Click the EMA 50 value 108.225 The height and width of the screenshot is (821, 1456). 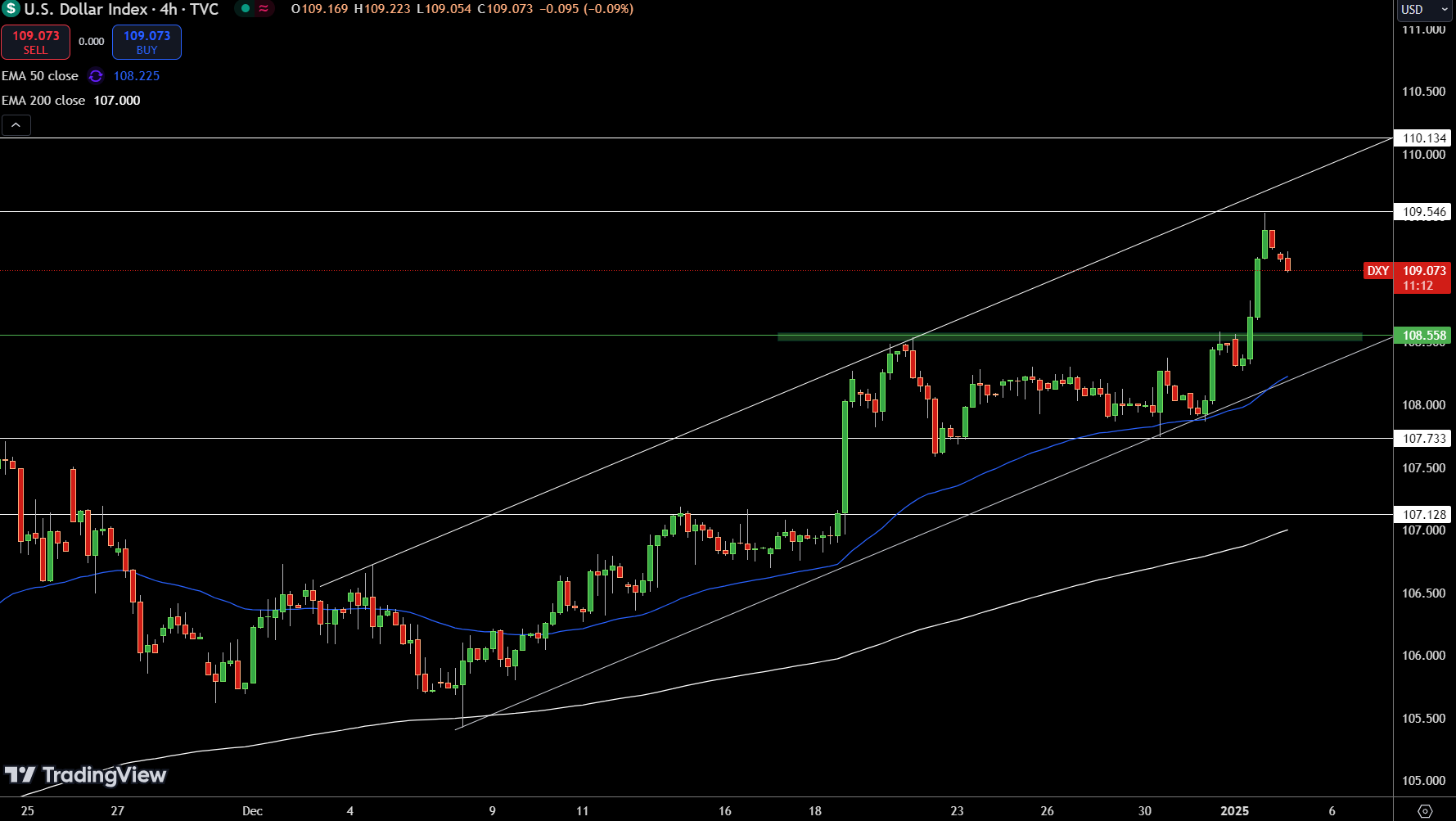point(137,76)
